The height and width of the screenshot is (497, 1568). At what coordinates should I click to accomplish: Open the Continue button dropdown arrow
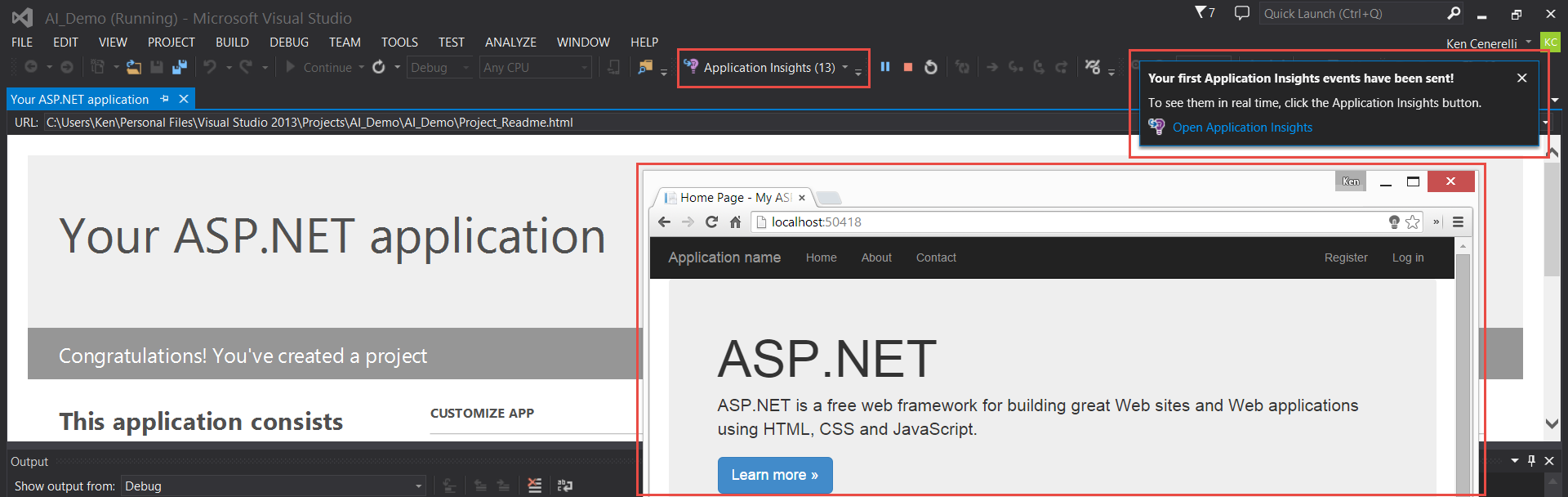(361, 67)
